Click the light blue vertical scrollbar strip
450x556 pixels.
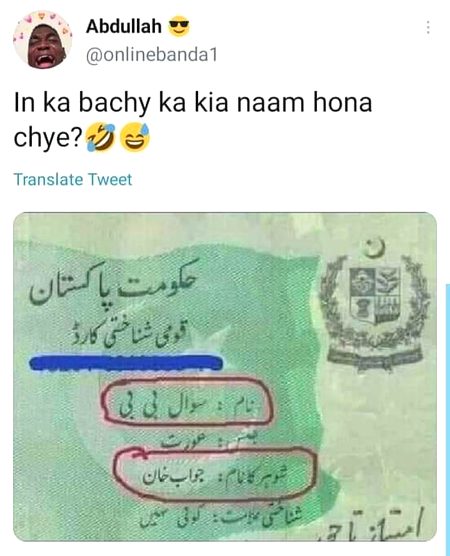click(x=448, y=419)
